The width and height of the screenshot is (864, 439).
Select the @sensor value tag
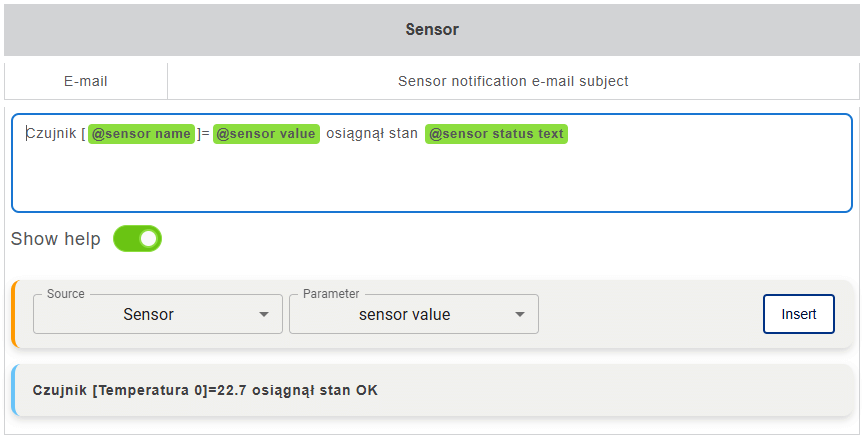266,134
